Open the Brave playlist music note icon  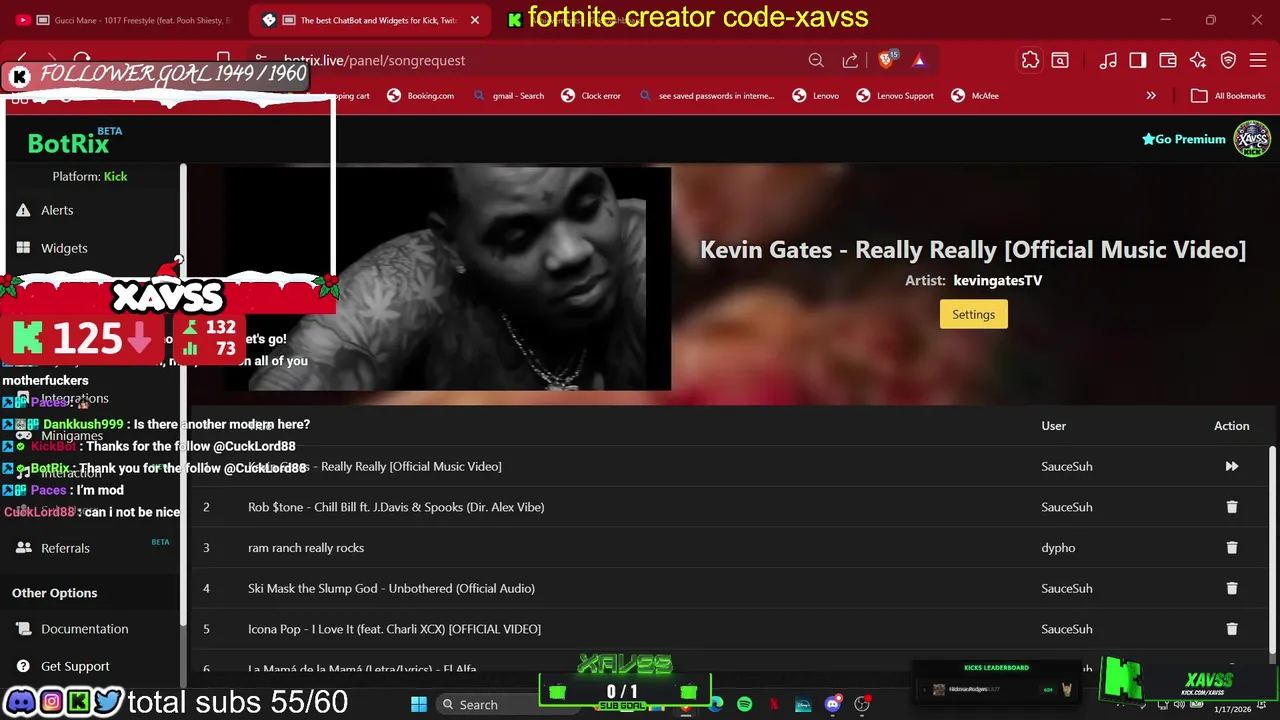coord(1108,60)
